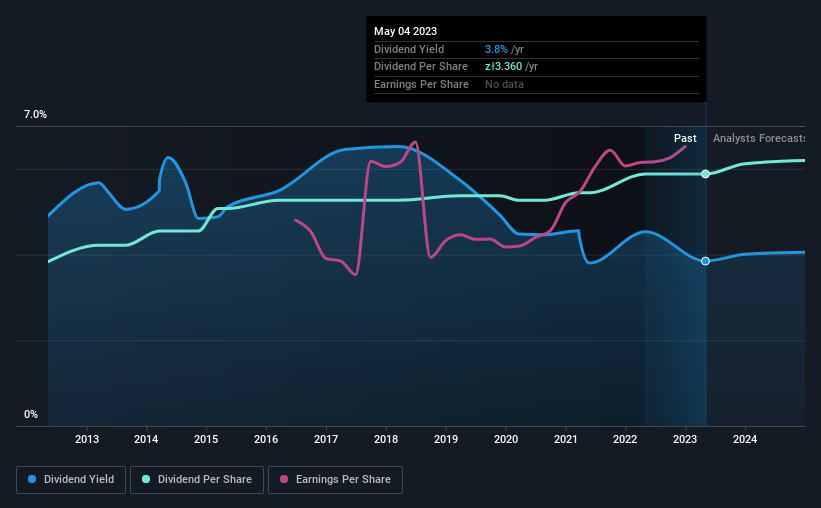
Task: Click the 7.0% y-axis label
Action: coord(35,114)
